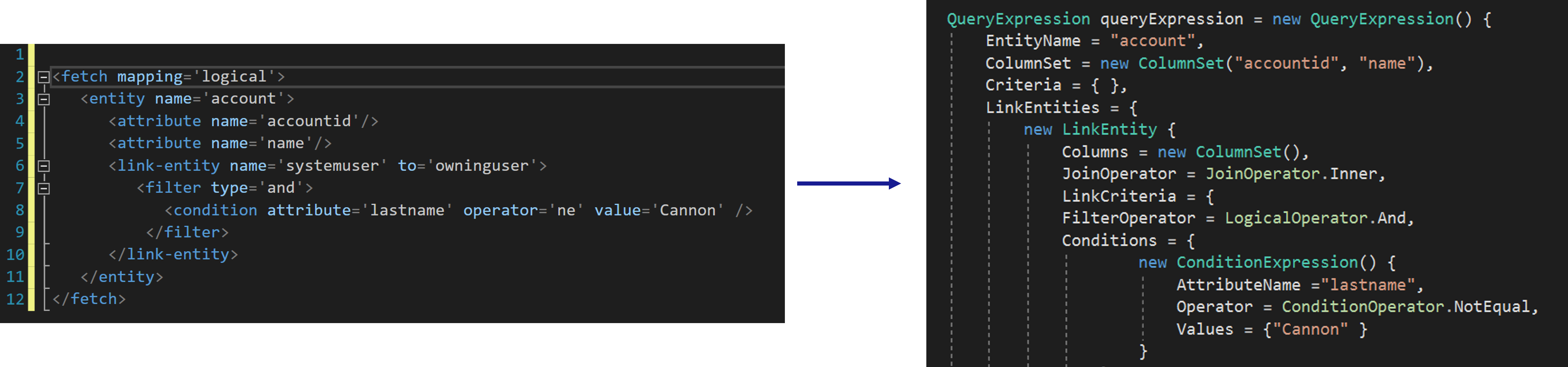Select line number 12 in the gutter
Viewport: 1568px width, 367px height.
(15, 299)
